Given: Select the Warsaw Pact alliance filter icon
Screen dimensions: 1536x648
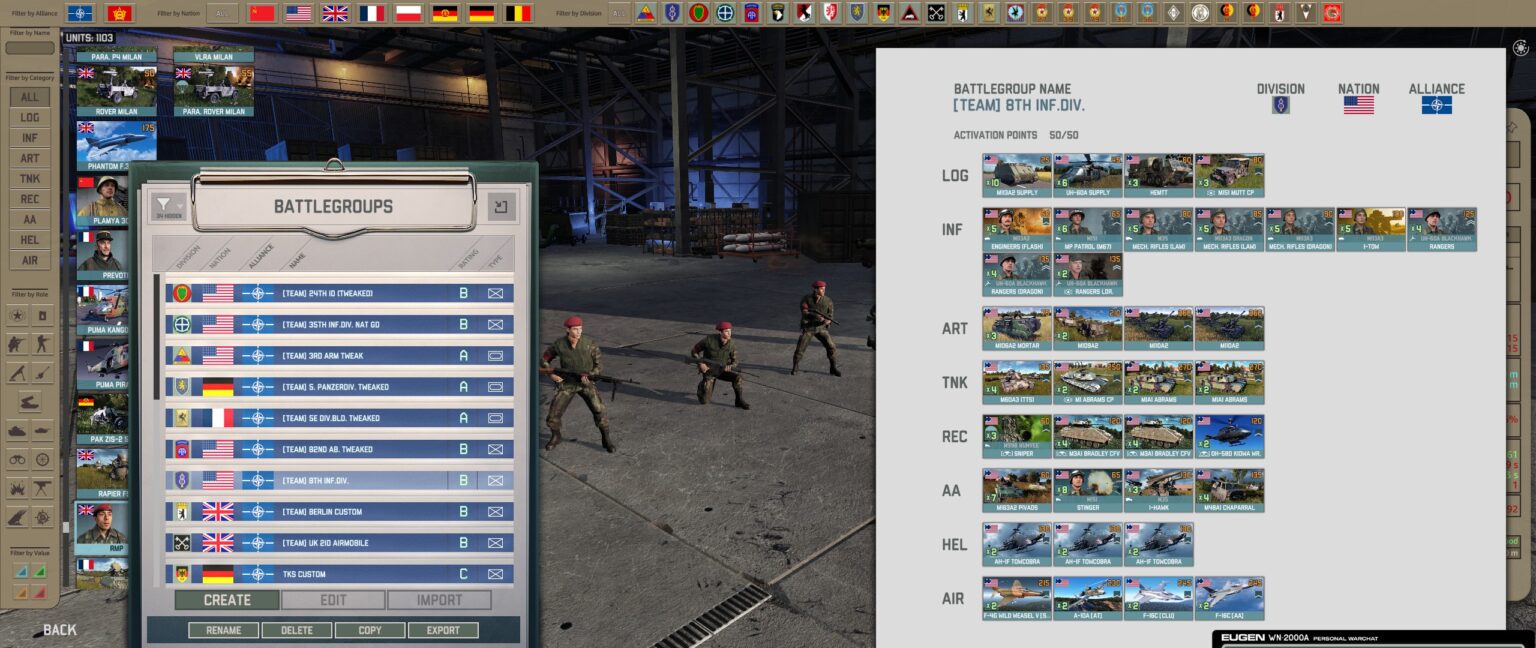Looking at the screenshot, I should coord(119,14).
